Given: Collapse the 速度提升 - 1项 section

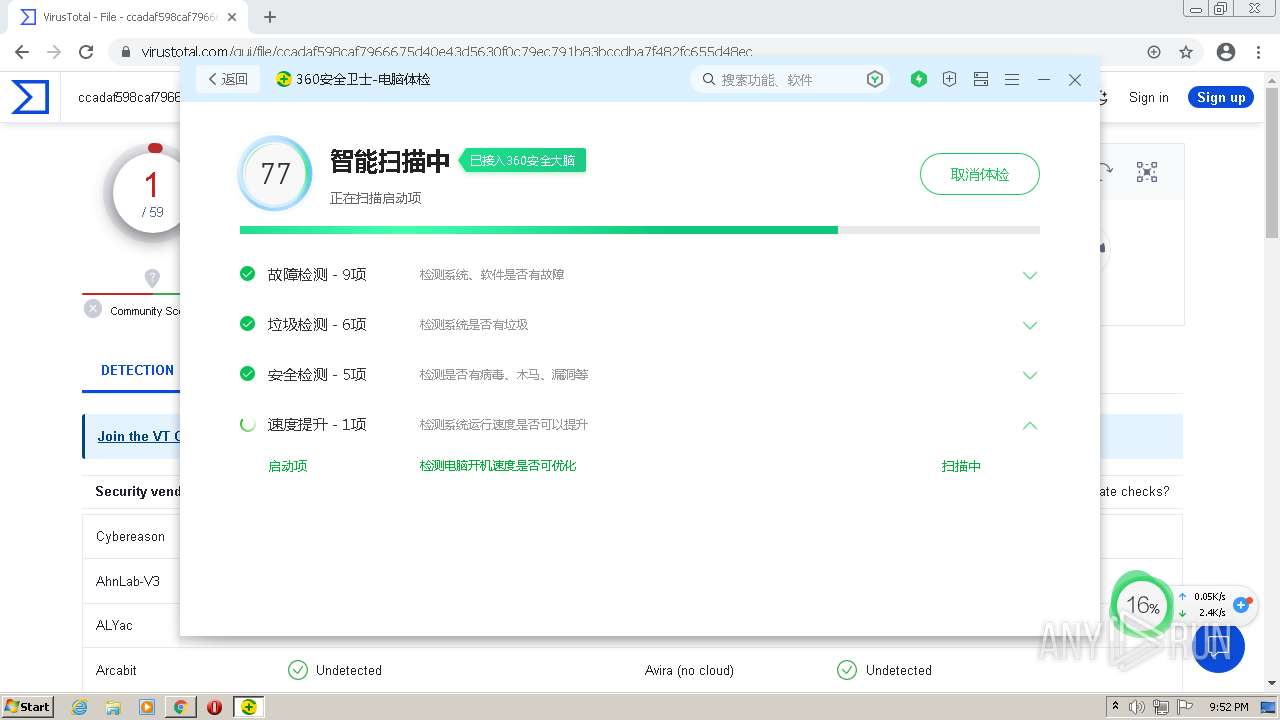Looking at the screenshot, I should click(x=1029, y=425).
